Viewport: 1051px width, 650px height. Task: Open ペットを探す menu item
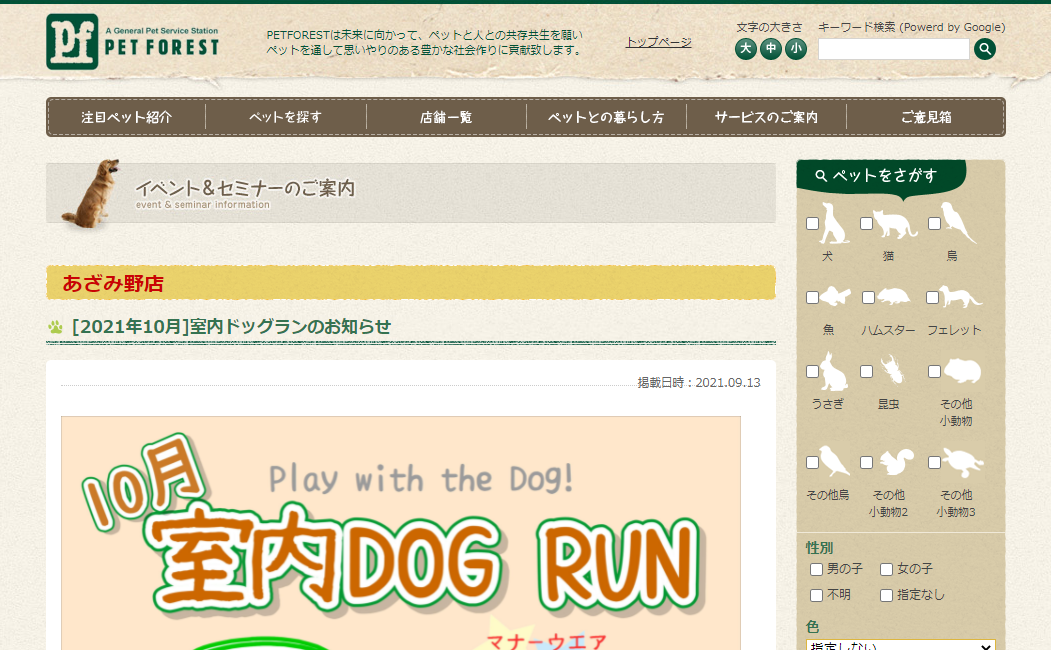coord(286,117)
